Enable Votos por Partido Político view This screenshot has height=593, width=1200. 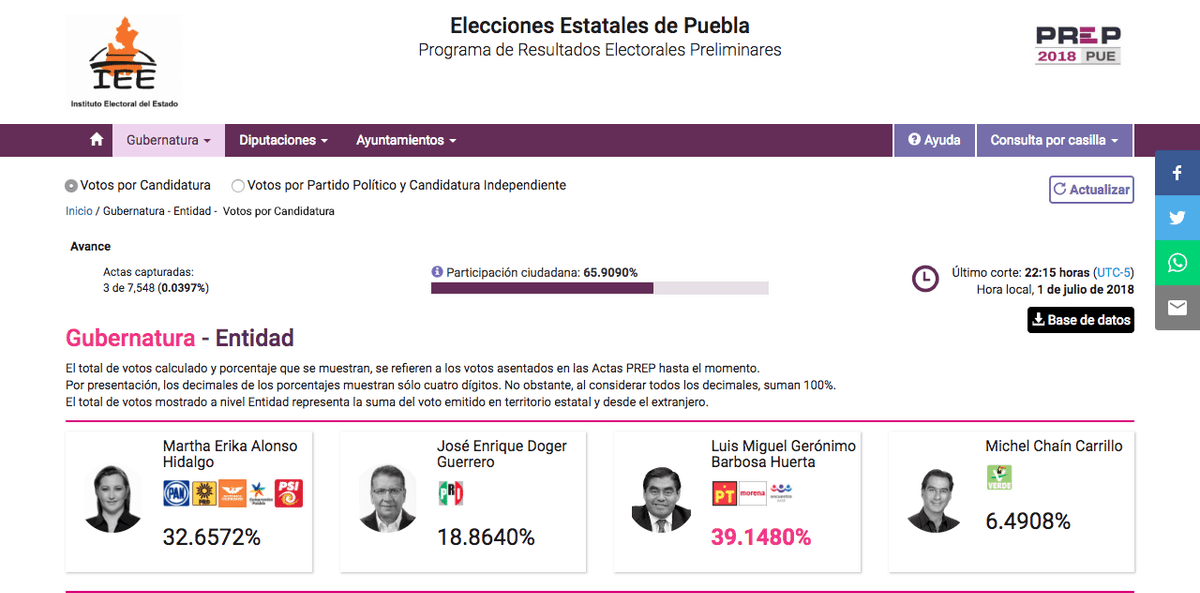238,185
